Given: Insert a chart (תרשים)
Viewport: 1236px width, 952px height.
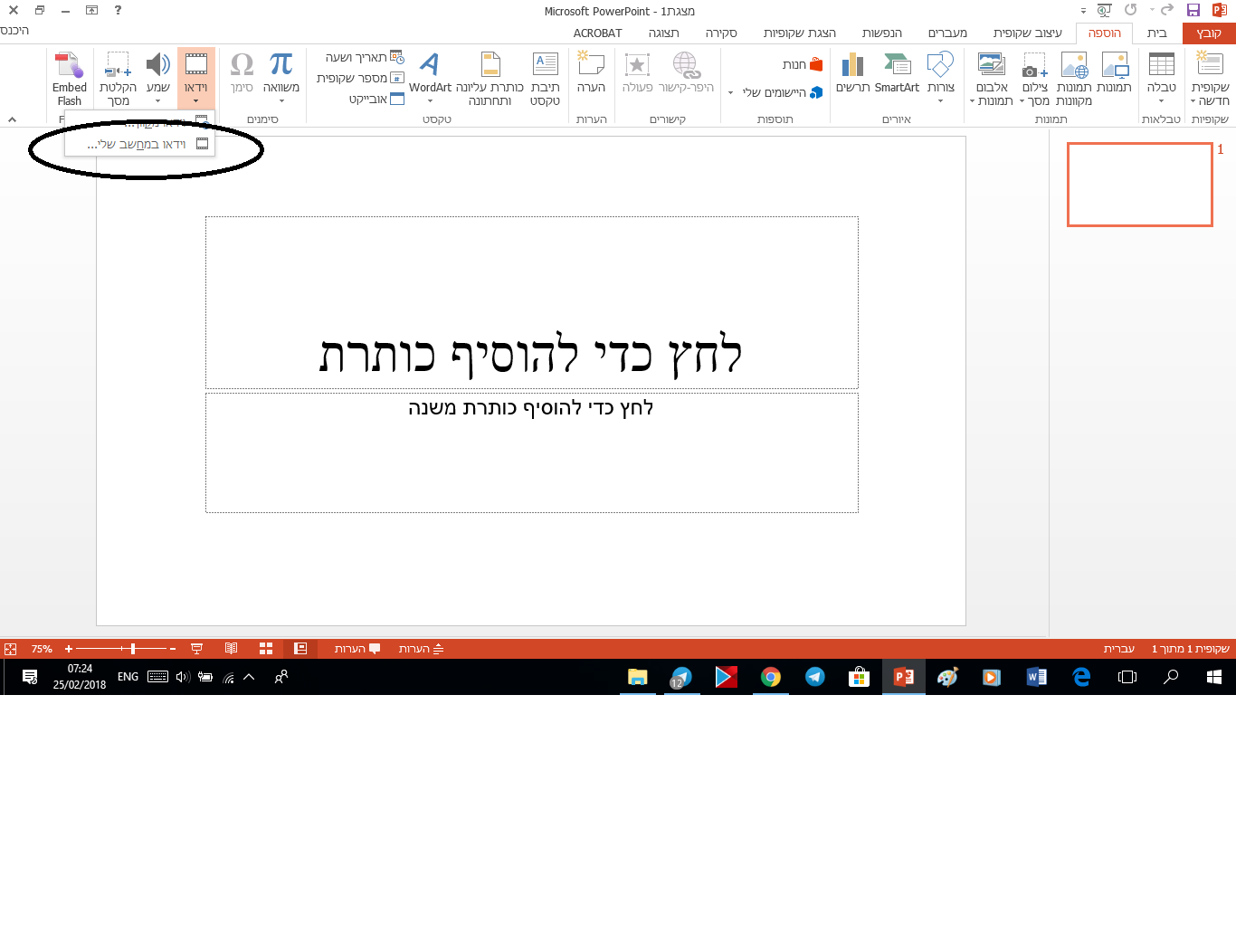Looking at the screenshot, I should point(851,72).
